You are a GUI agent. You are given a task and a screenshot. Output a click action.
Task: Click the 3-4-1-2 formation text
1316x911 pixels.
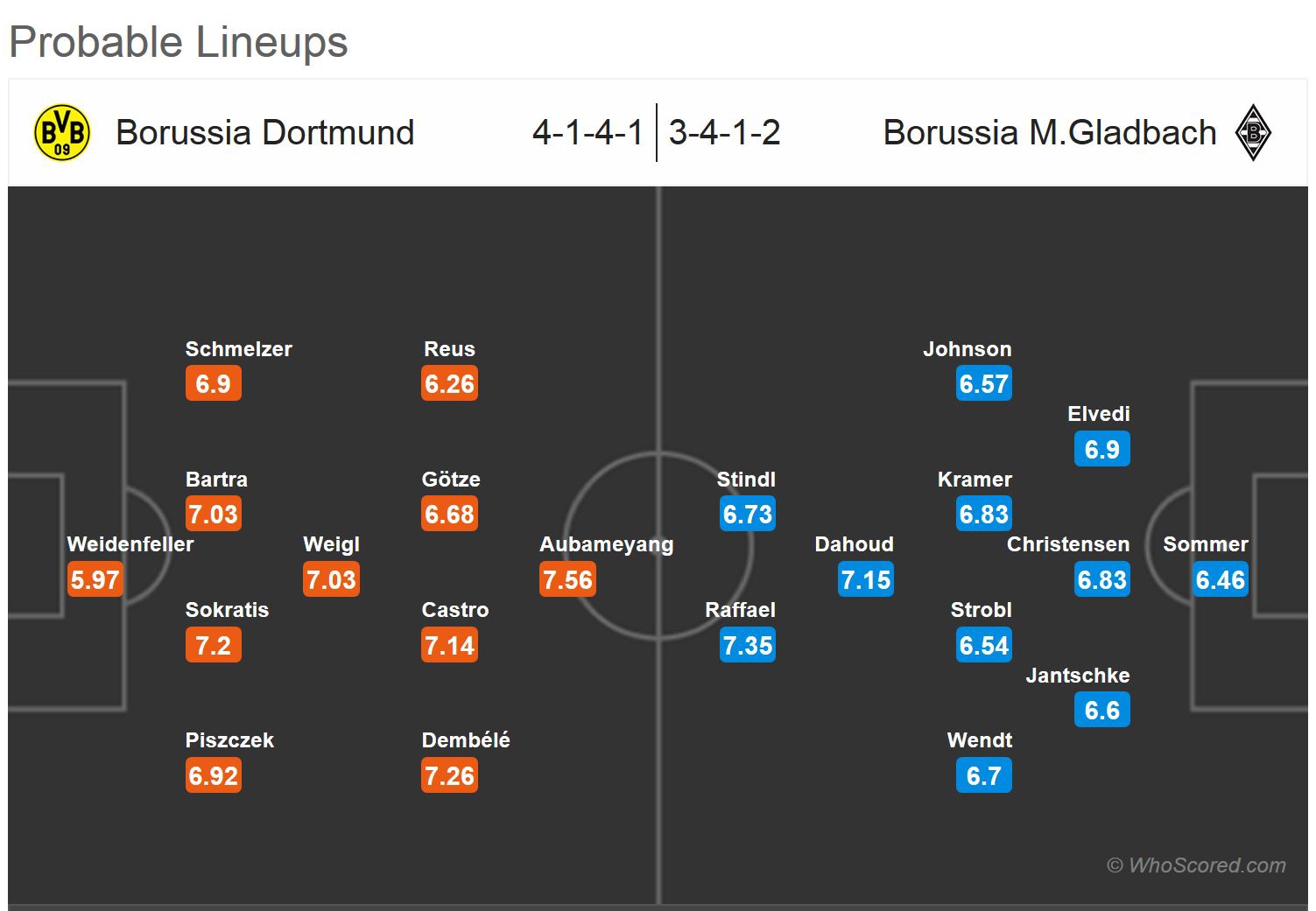click(724, 133)
